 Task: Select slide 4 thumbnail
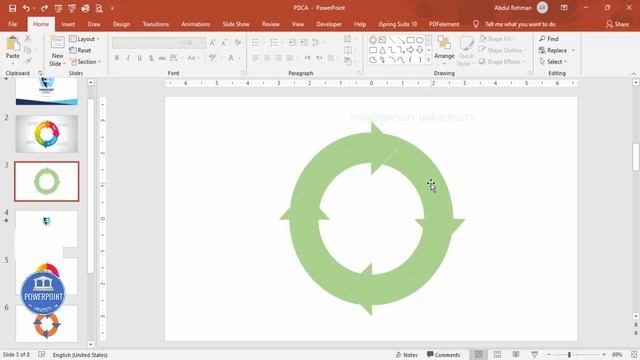tap(47, 229)
